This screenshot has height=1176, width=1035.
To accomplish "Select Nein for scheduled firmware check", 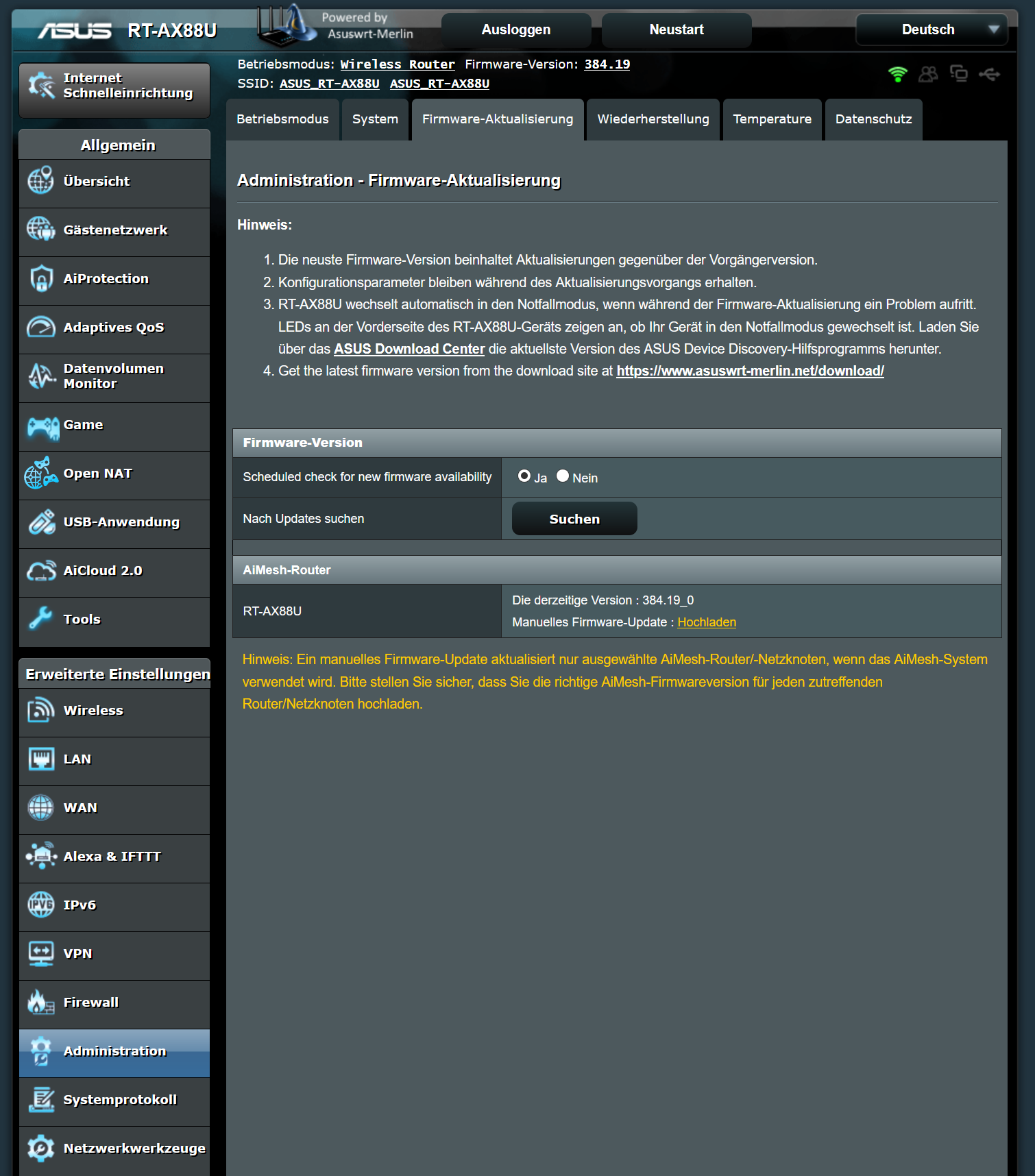I will tap(563, 476).
